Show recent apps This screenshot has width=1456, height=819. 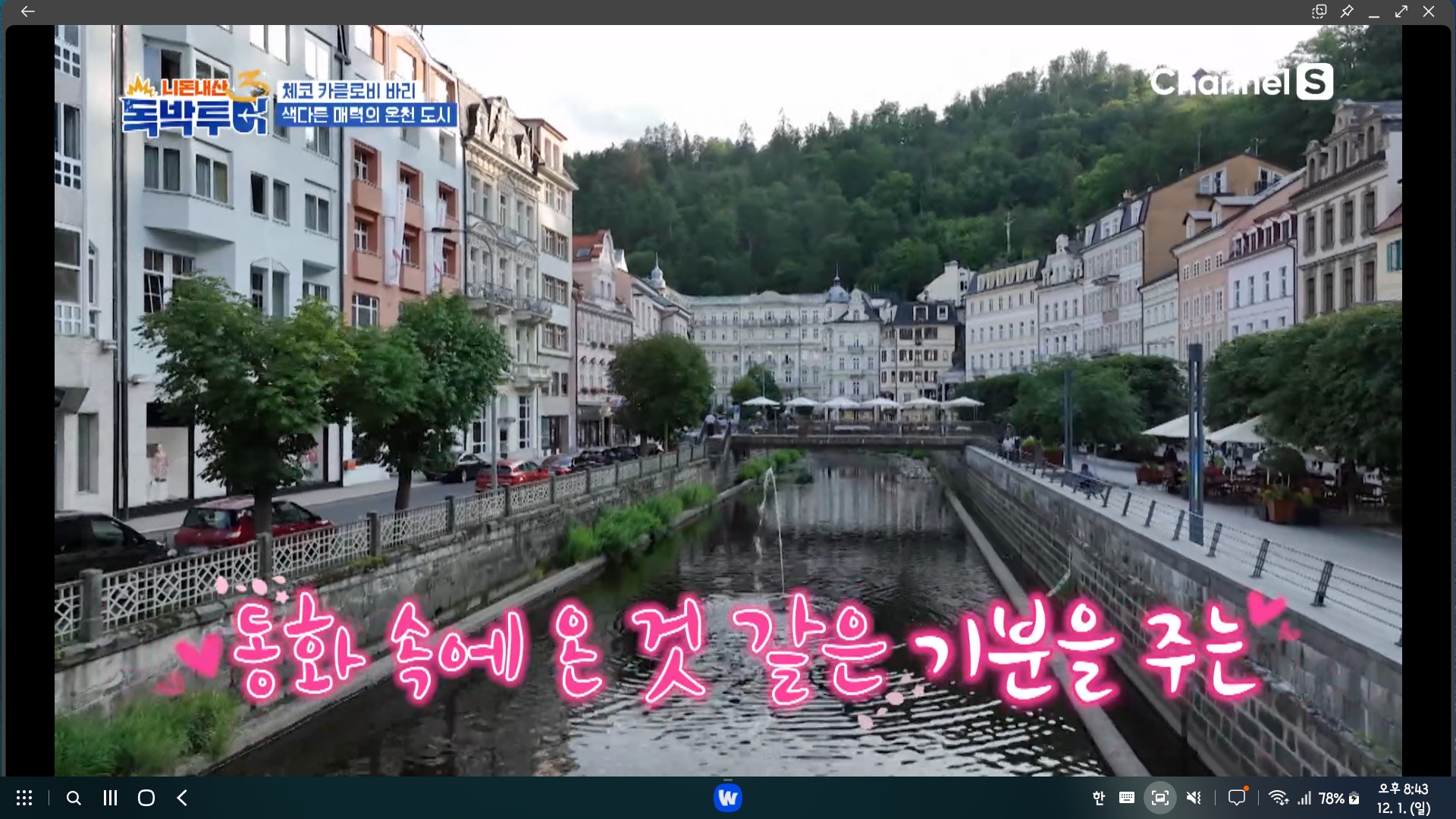click(x=110, y=798)
